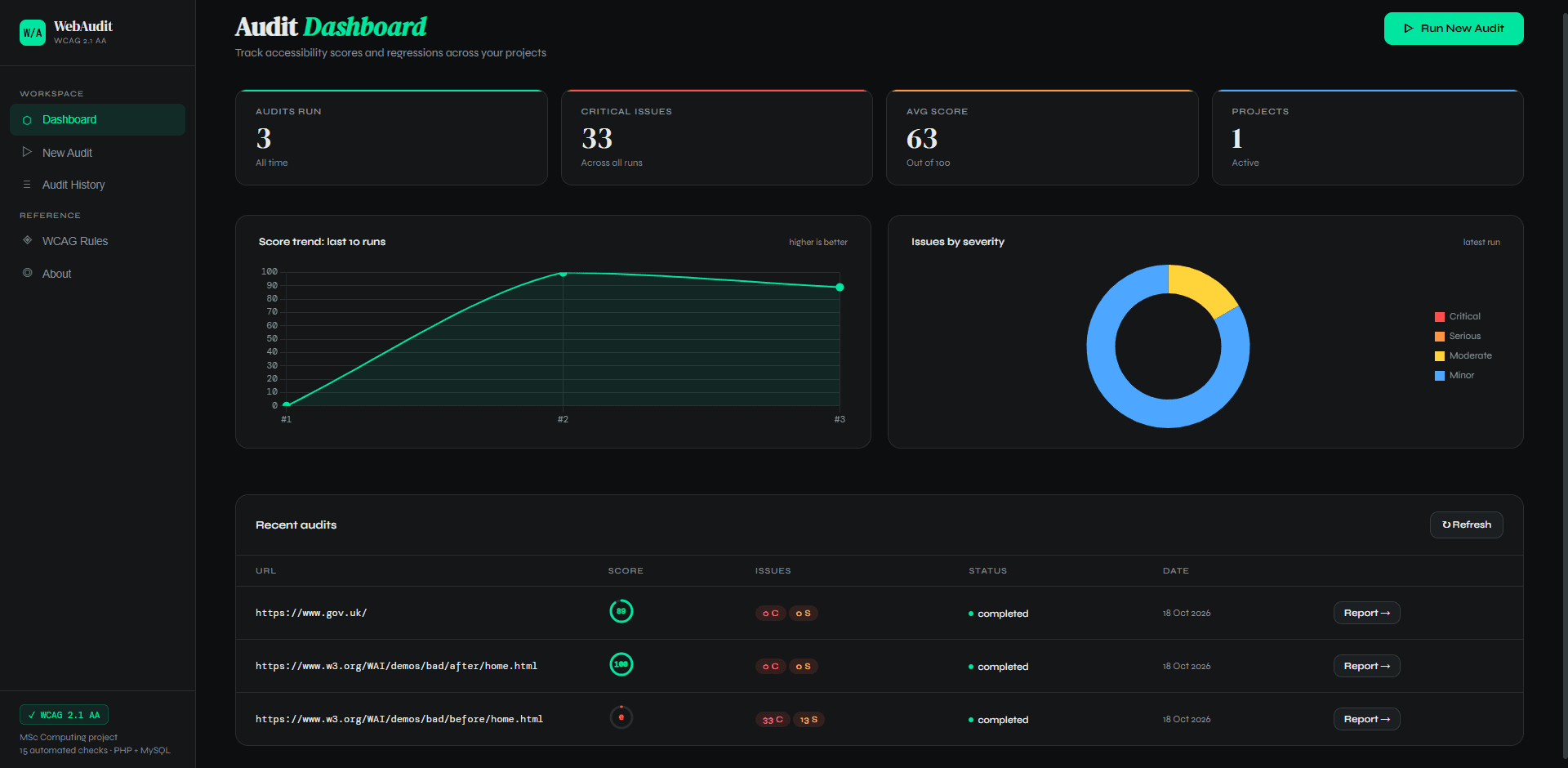This screenshot has height=768, width=1568.
Task: Click the SCORE column header
Action: pos(626,571)
